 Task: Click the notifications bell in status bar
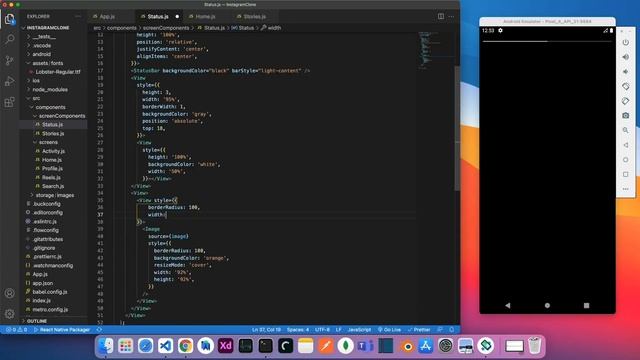click(x=451, y=330)
